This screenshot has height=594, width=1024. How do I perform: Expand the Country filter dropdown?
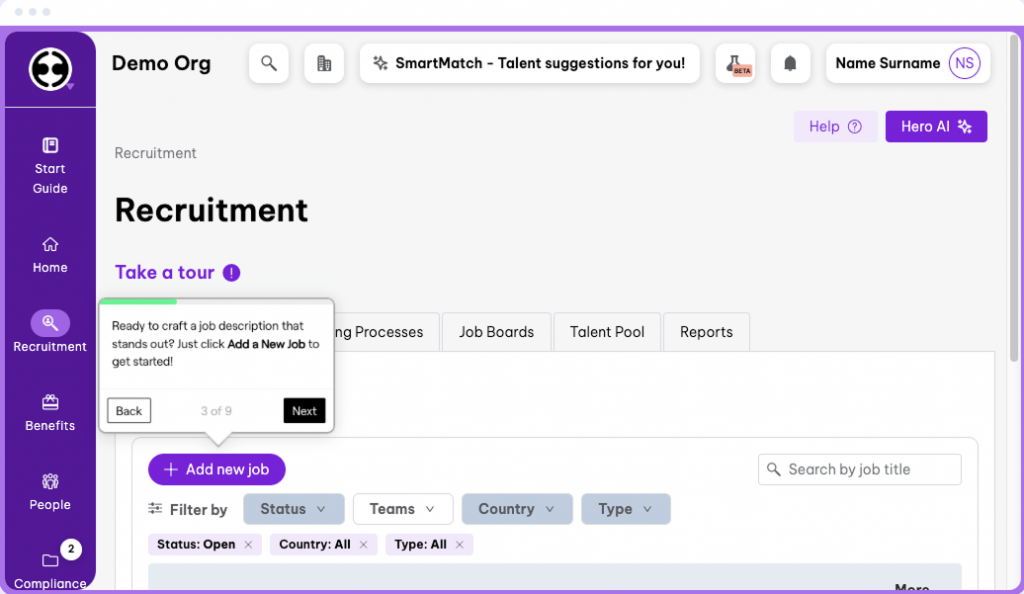pyautogui.click(x=517, y=509)
